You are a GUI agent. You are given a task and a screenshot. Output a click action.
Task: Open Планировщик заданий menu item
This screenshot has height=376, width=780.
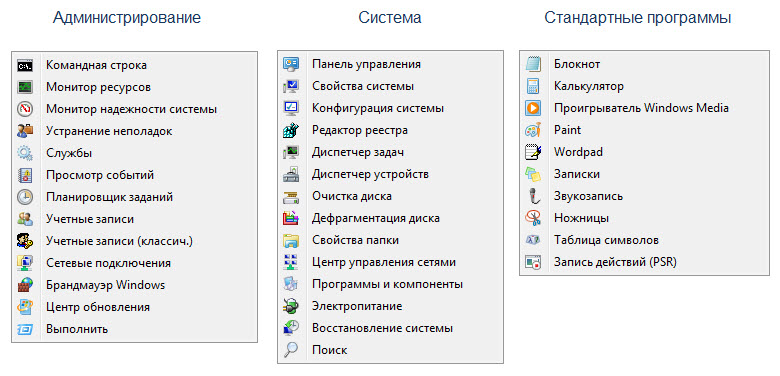(134, 197)
